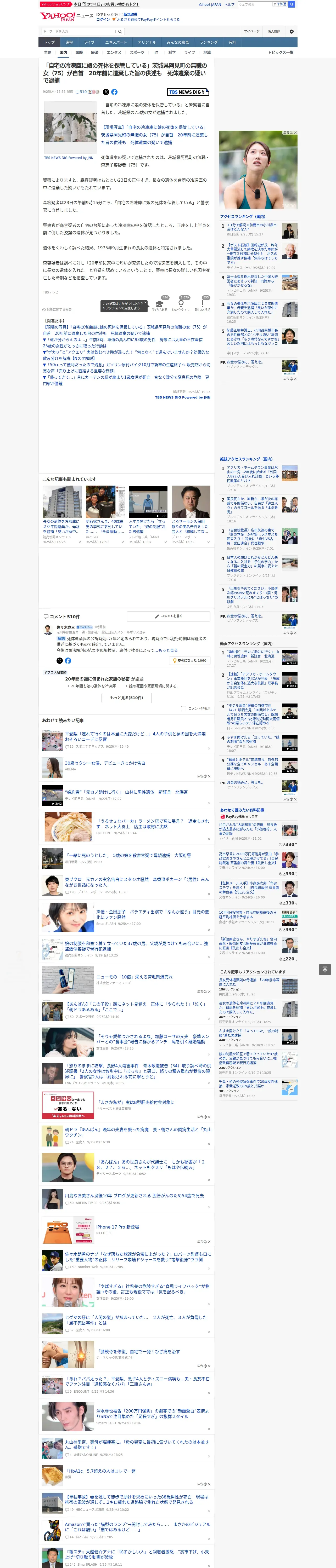Image resolution: width=336 pixels, height=1568 pixels.
Task: Open related article about ポカリとアクエリ
Action: (x=126, y=355)
